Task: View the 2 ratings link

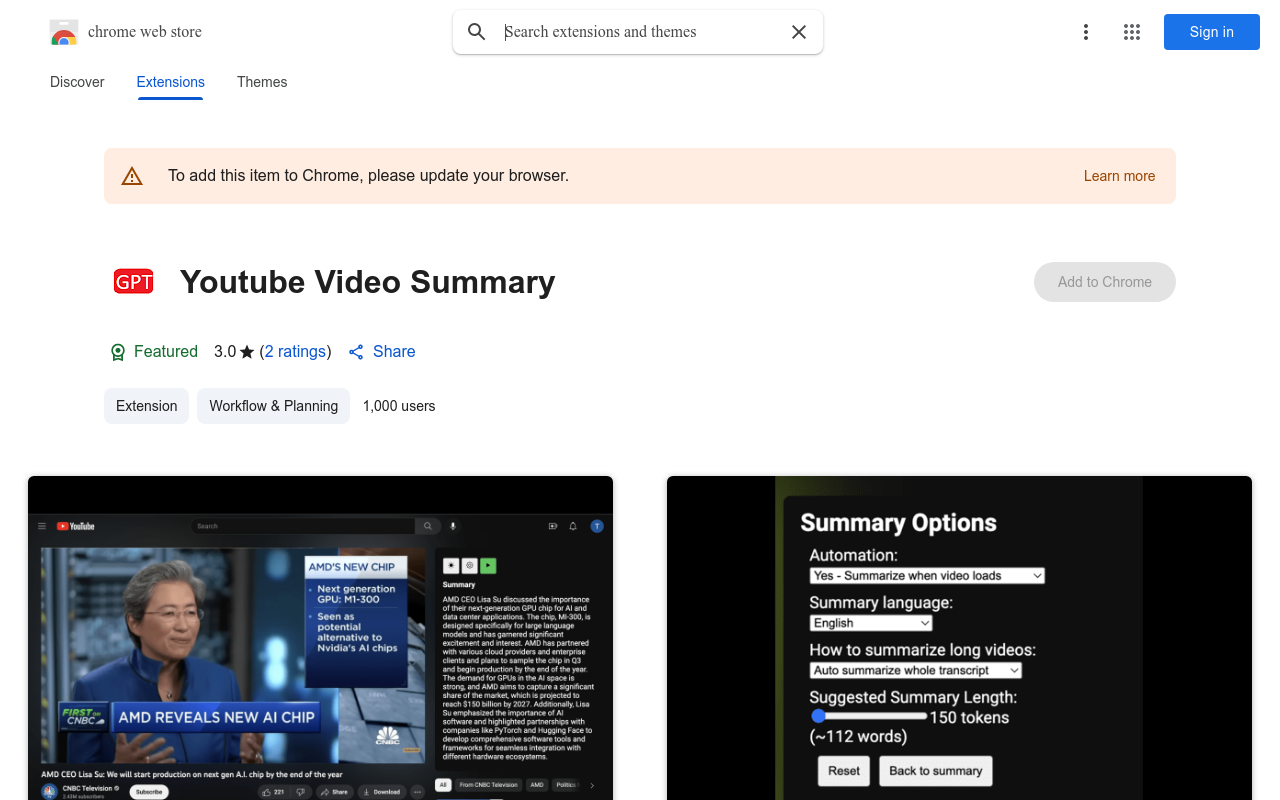Action: pos(295,351)
